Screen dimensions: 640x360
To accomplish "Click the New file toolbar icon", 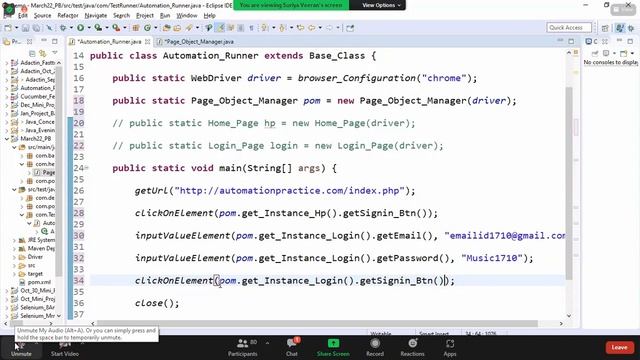I will coord(8,28).
